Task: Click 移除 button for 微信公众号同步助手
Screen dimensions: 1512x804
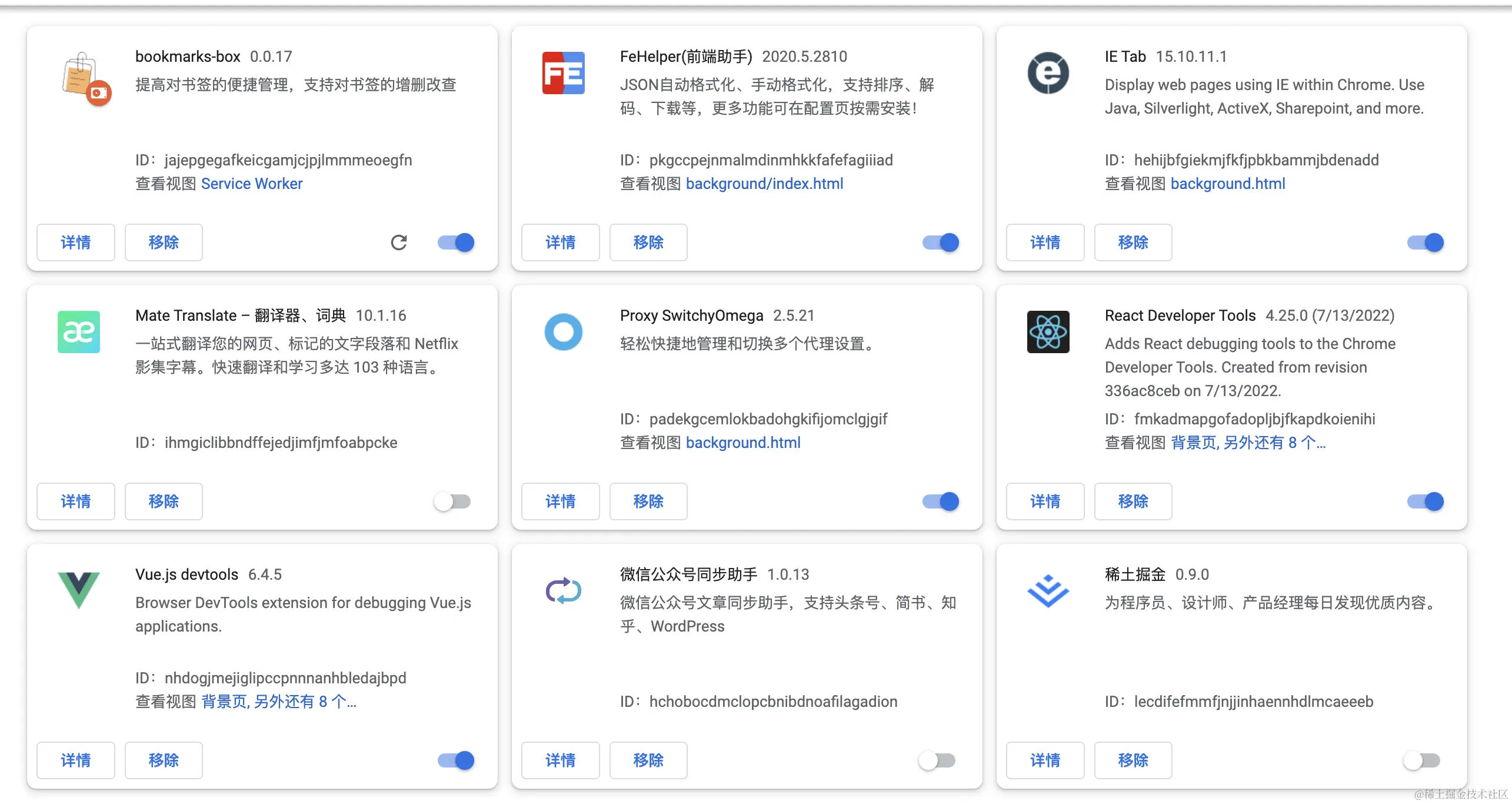Action: pos(648,760)
